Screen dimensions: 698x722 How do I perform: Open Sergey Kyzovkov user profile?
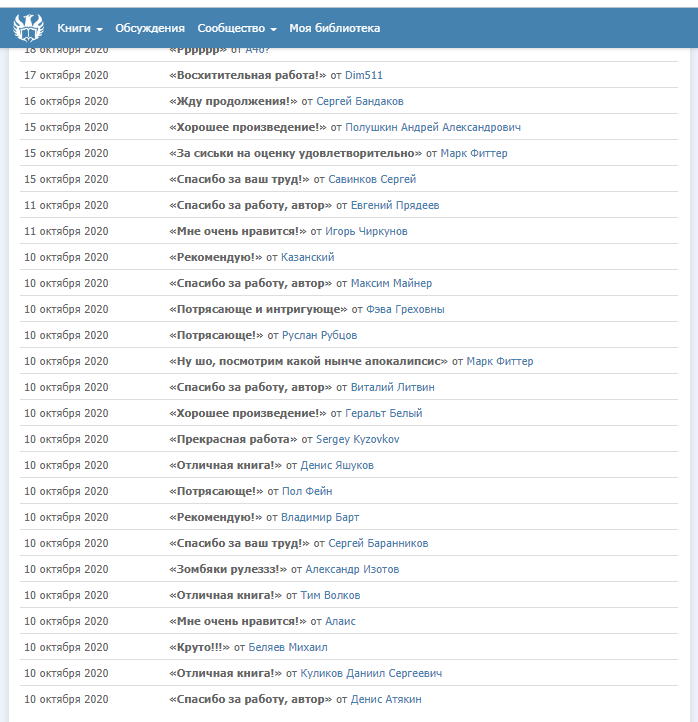point(357,439)
